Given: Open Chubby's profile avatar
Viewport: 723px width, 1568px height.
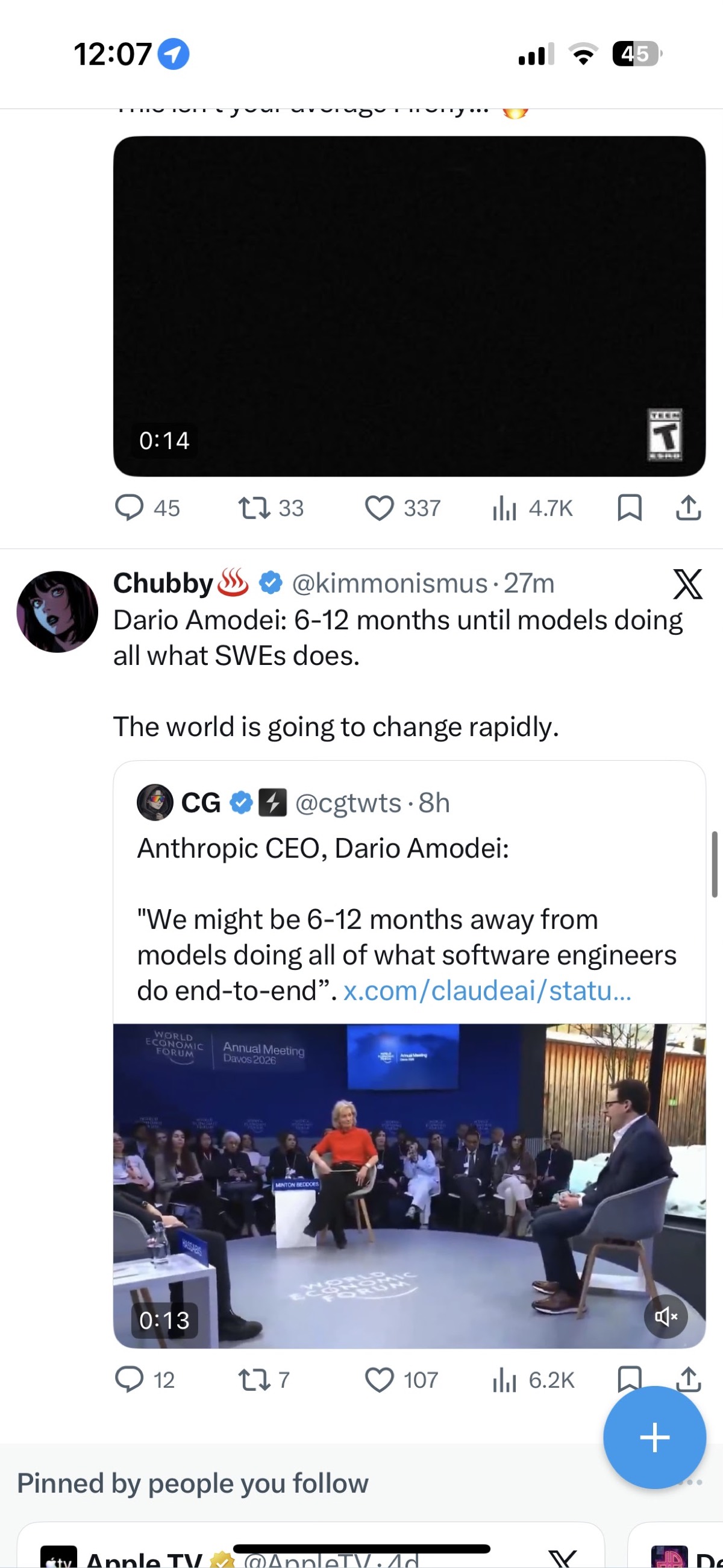Looking at the screenshot, I should pyautogui.click(x=57, y=612).
